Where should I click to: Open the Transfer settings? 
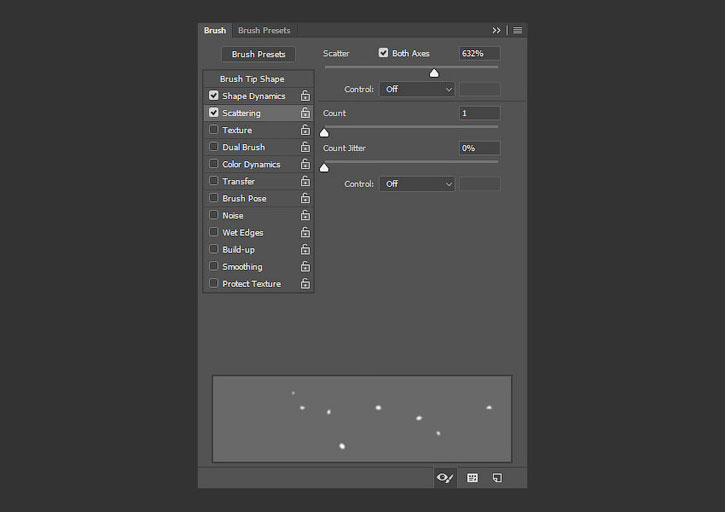click(239, 182)
